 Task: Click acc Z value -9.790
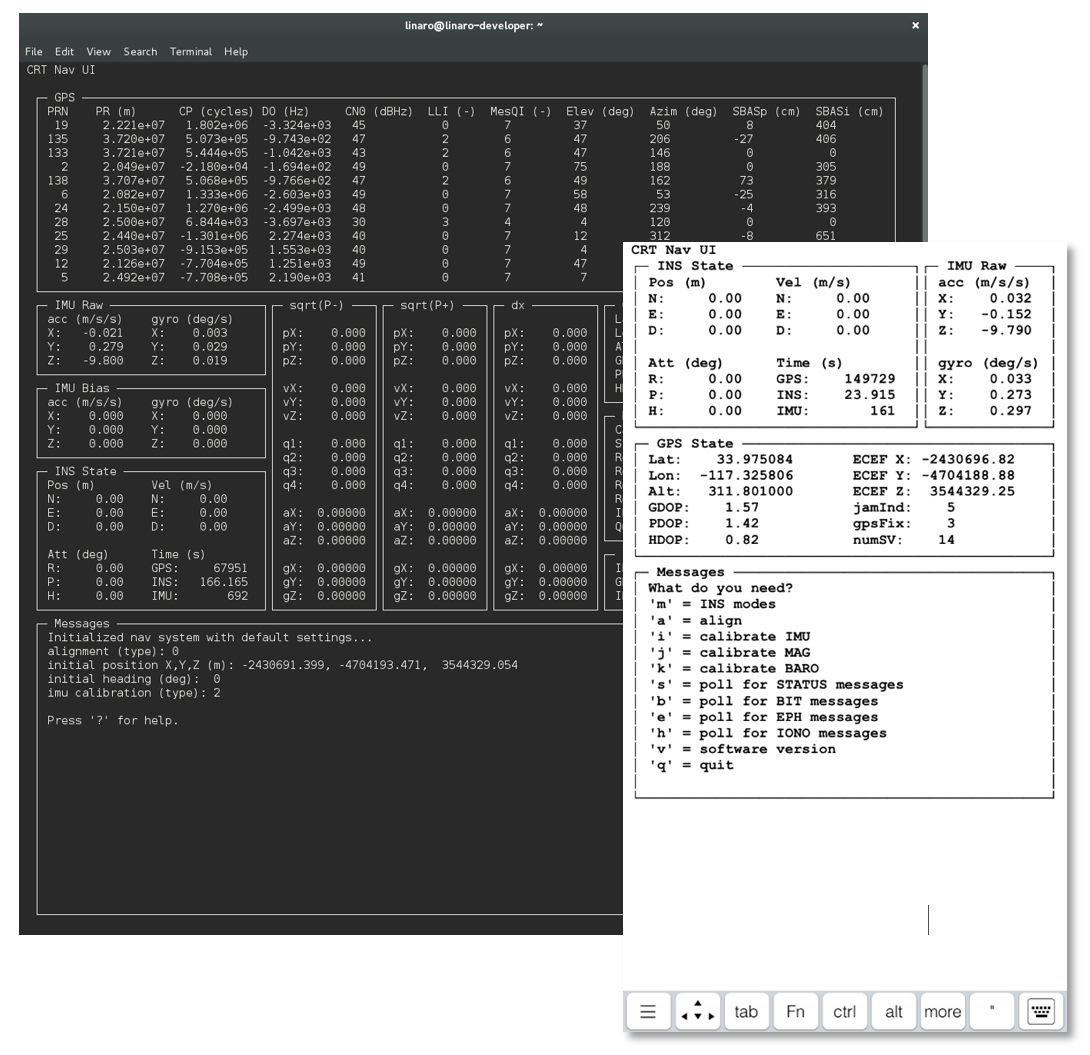point(1007,330)
